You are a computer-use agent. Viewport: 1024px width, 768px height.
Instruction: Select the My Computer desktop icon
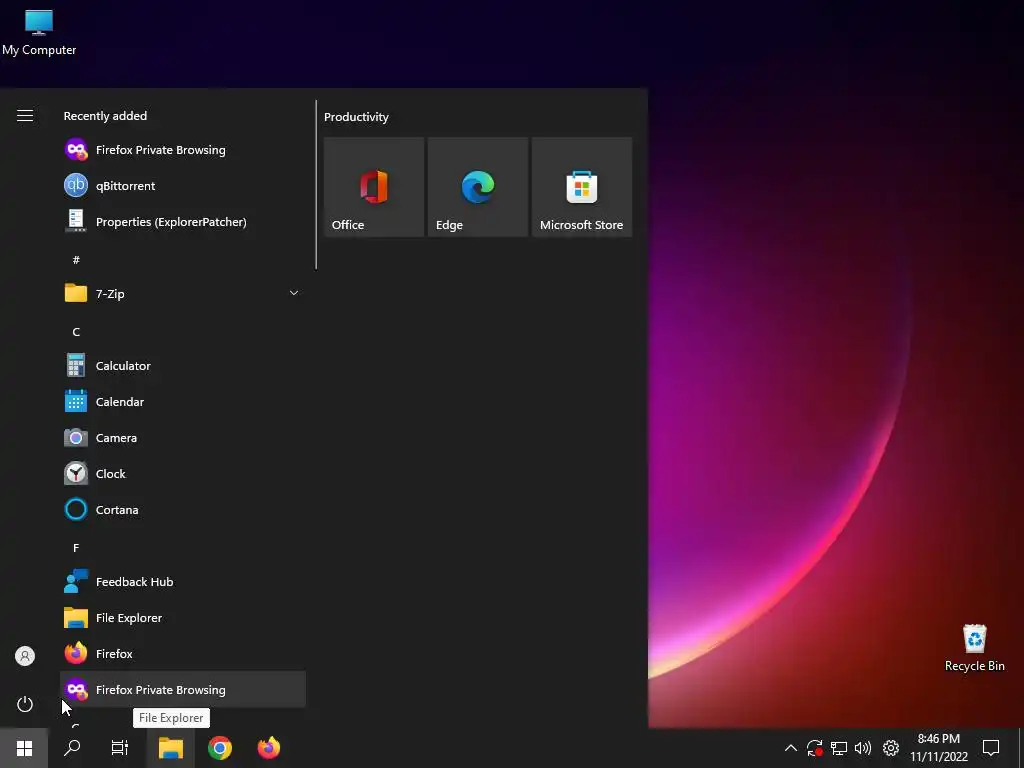pos(39,33)
